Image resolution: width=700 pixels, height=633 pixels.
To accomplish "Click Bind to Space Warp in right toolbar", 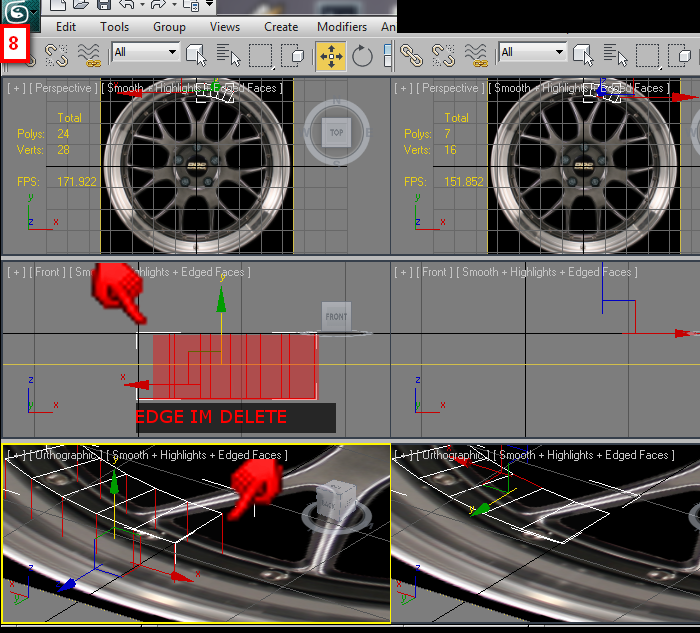I will click(x=477, y=54).
